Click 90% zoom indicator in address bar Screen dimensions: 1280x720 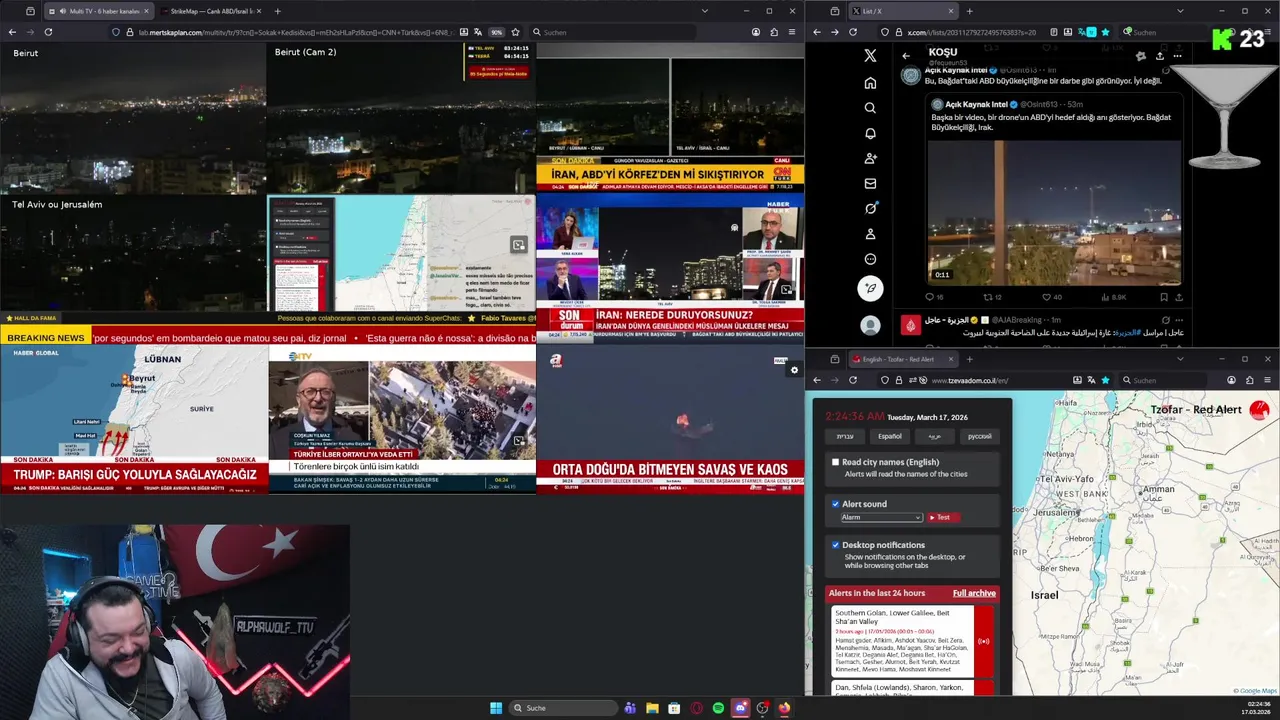coord(496,32)
